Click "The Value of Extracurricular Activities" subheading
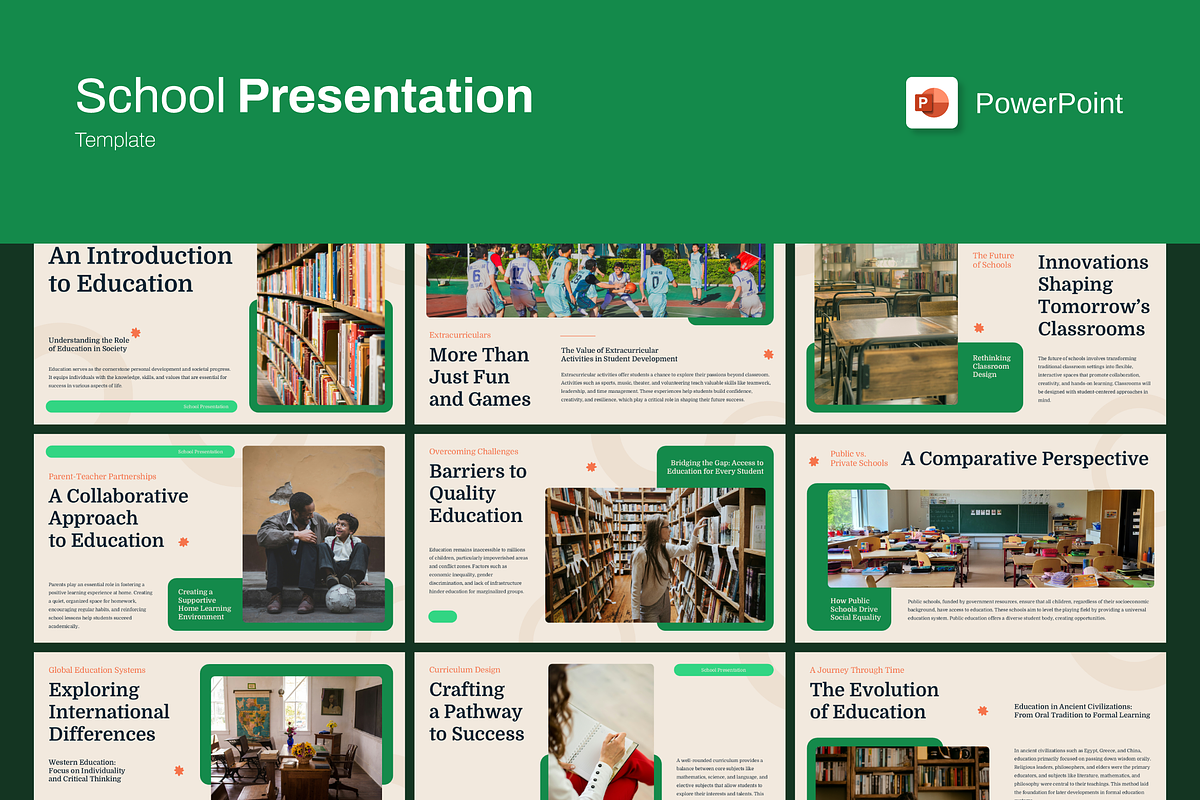Image resolution: width=1200 pixels, height=800 pixels. tap(619, 354)
